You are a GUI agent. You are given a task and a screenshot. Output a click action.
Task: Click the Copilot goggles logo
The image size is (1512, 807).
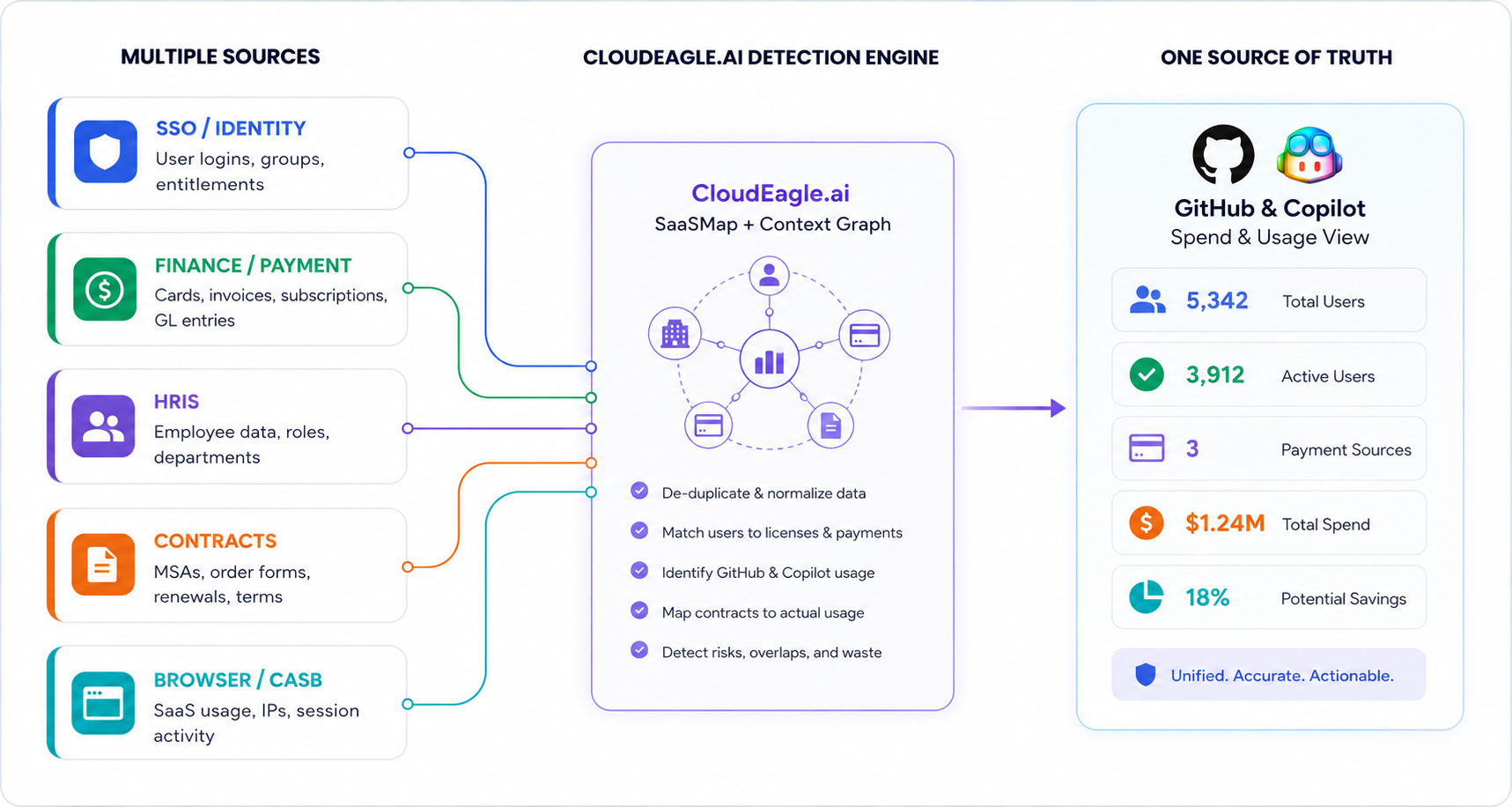click(1309, 155)
